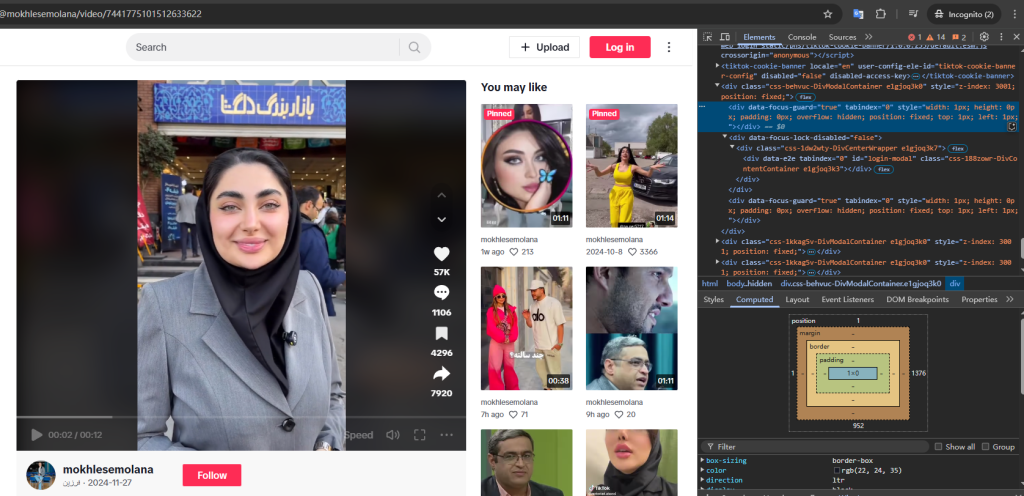Check the Group checkbox
Image resolution: width=1024 pixels, height=496 pixels.
(x=986, y=447)
